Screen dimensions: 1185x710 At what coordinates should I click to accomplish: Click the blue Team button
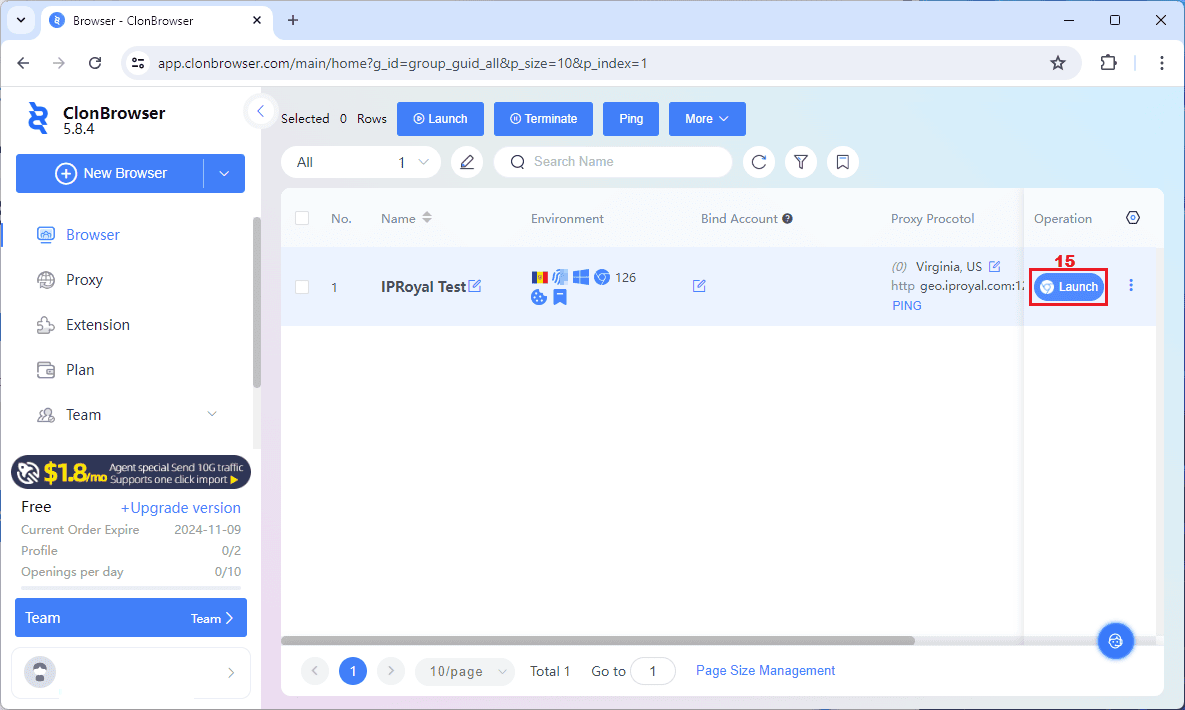(x=131, y=618)
